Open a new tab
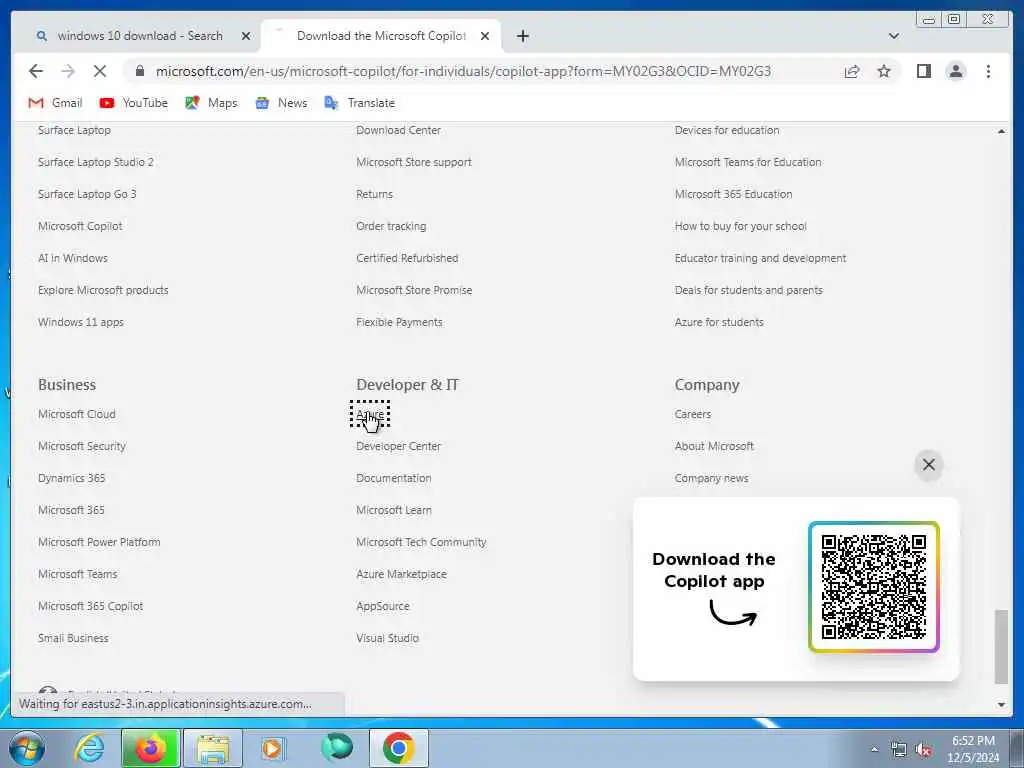Viewport: 1024px width, 768px height. tap(522, 36)
